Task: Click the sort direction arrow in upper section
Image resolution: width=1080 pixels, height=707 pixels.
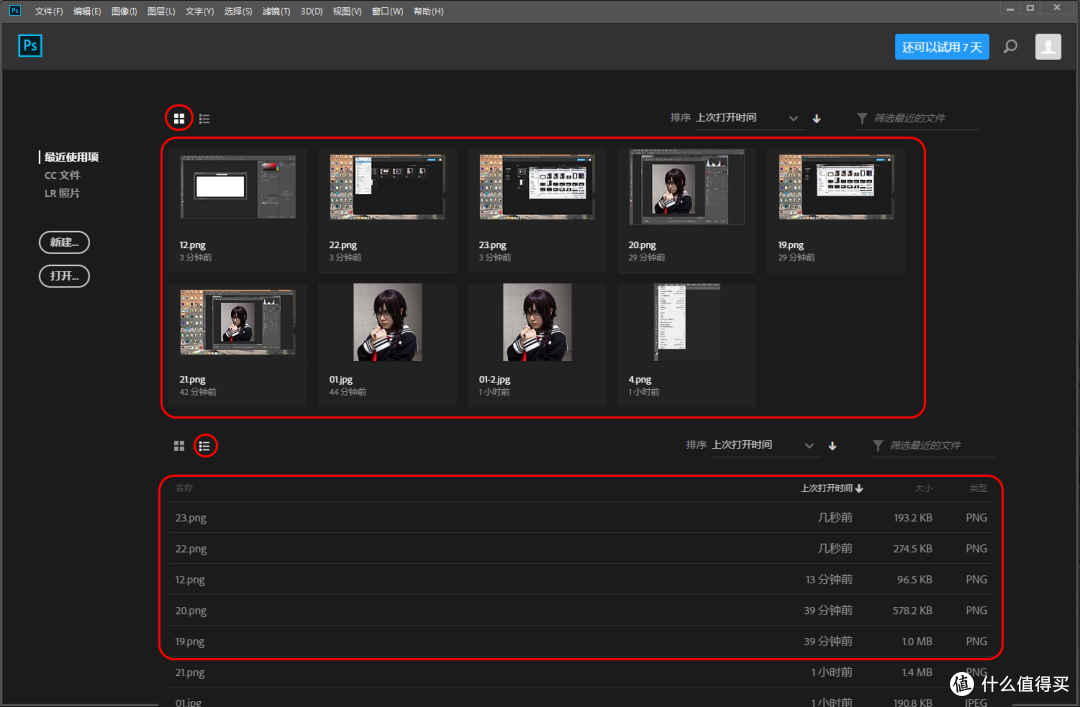Action: [x=816, y=118]
